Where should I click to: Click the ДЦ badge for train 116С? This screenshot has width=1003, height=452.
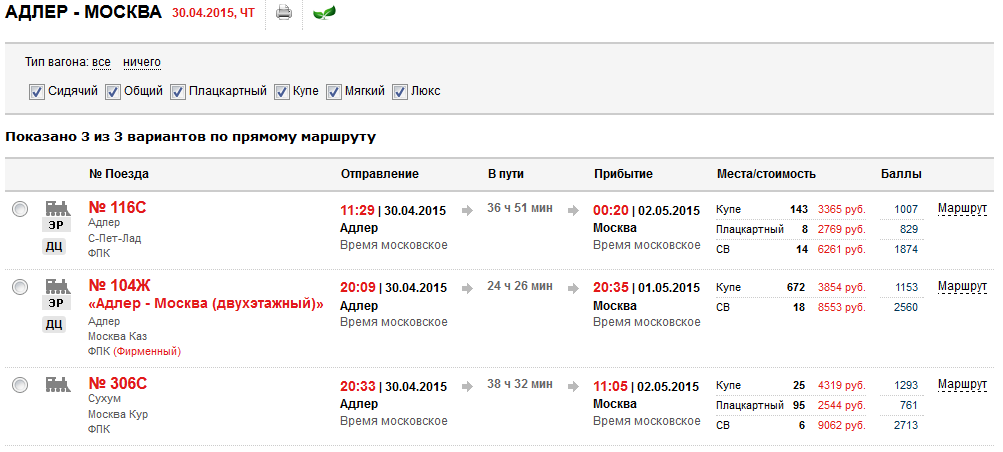[x=58, y=246]
